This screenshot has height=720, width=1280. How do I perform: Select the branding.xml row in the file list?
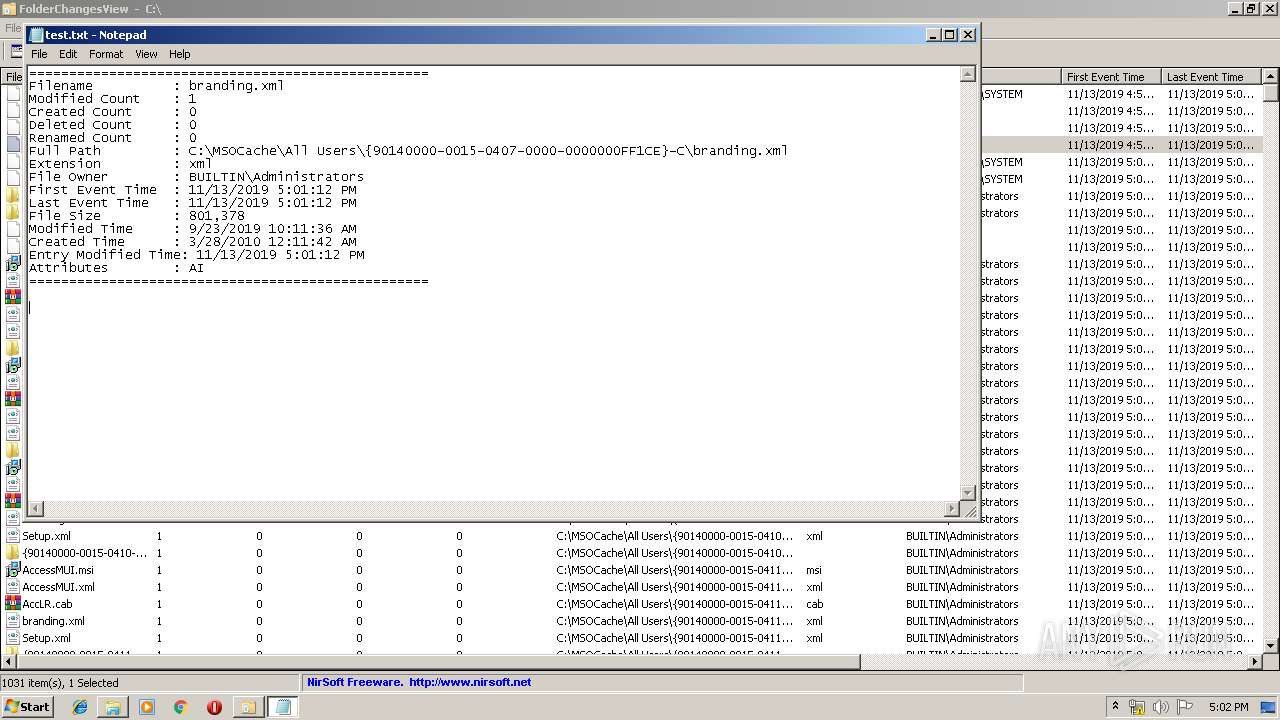tap(630, 621)
